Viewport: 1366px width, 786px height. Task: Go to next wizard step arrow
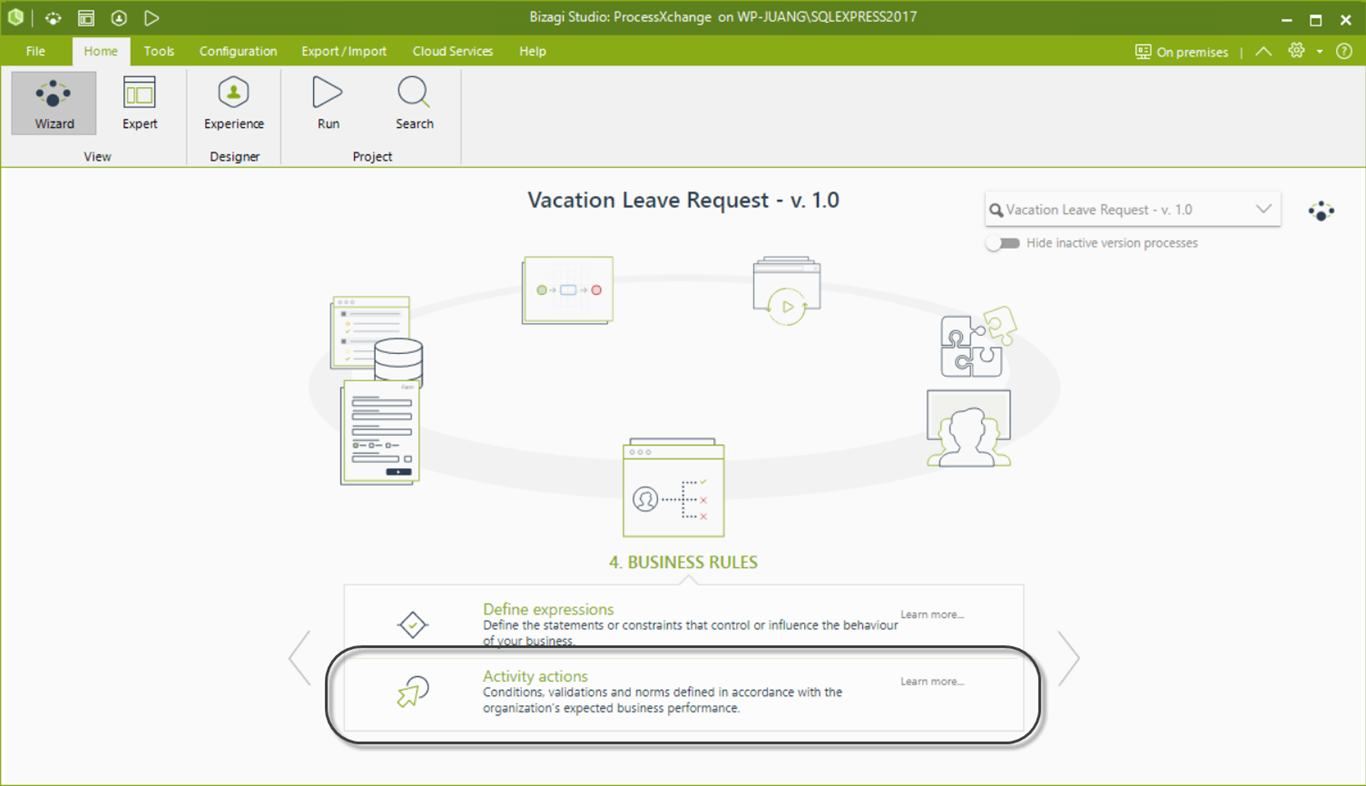point(1069,658)
